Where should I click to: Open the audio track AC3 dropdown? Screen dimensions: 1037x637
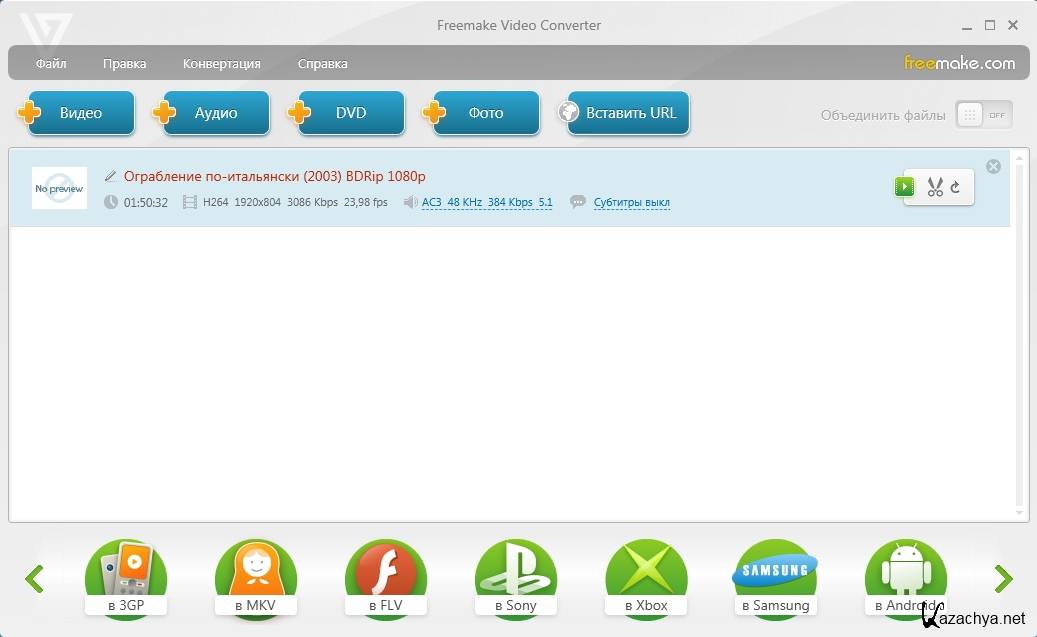click(x=487, y=203)
